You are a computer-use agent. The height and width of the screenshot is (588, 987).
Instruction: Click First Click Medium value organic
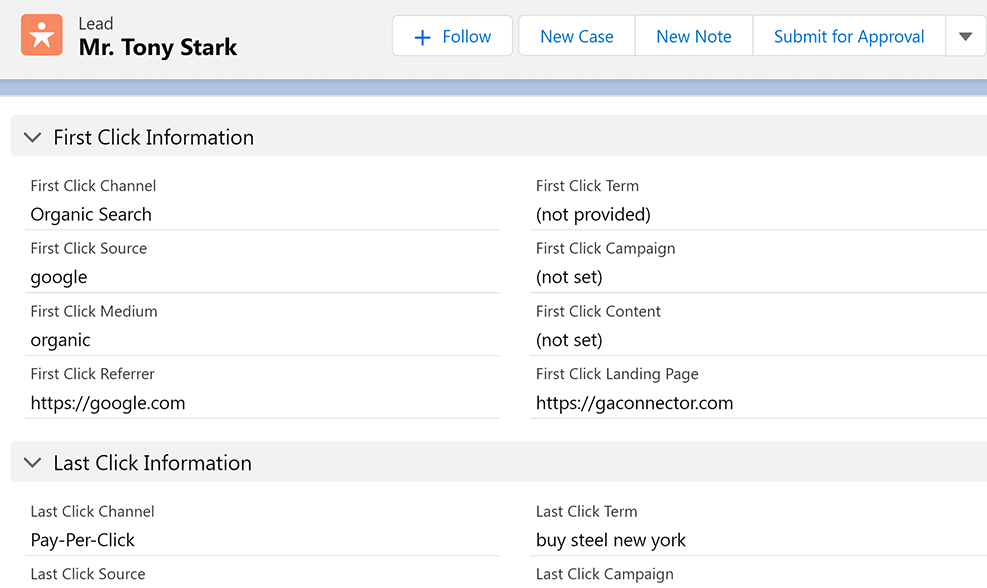(61, 340)
